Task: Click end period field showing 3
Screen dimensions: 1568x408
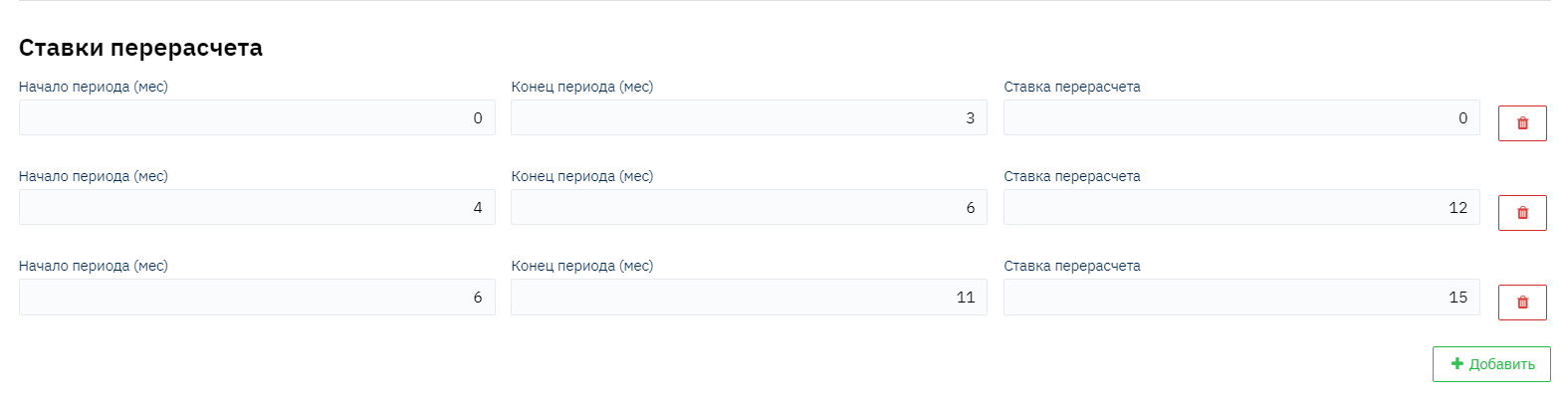Action: click(749, 117)
